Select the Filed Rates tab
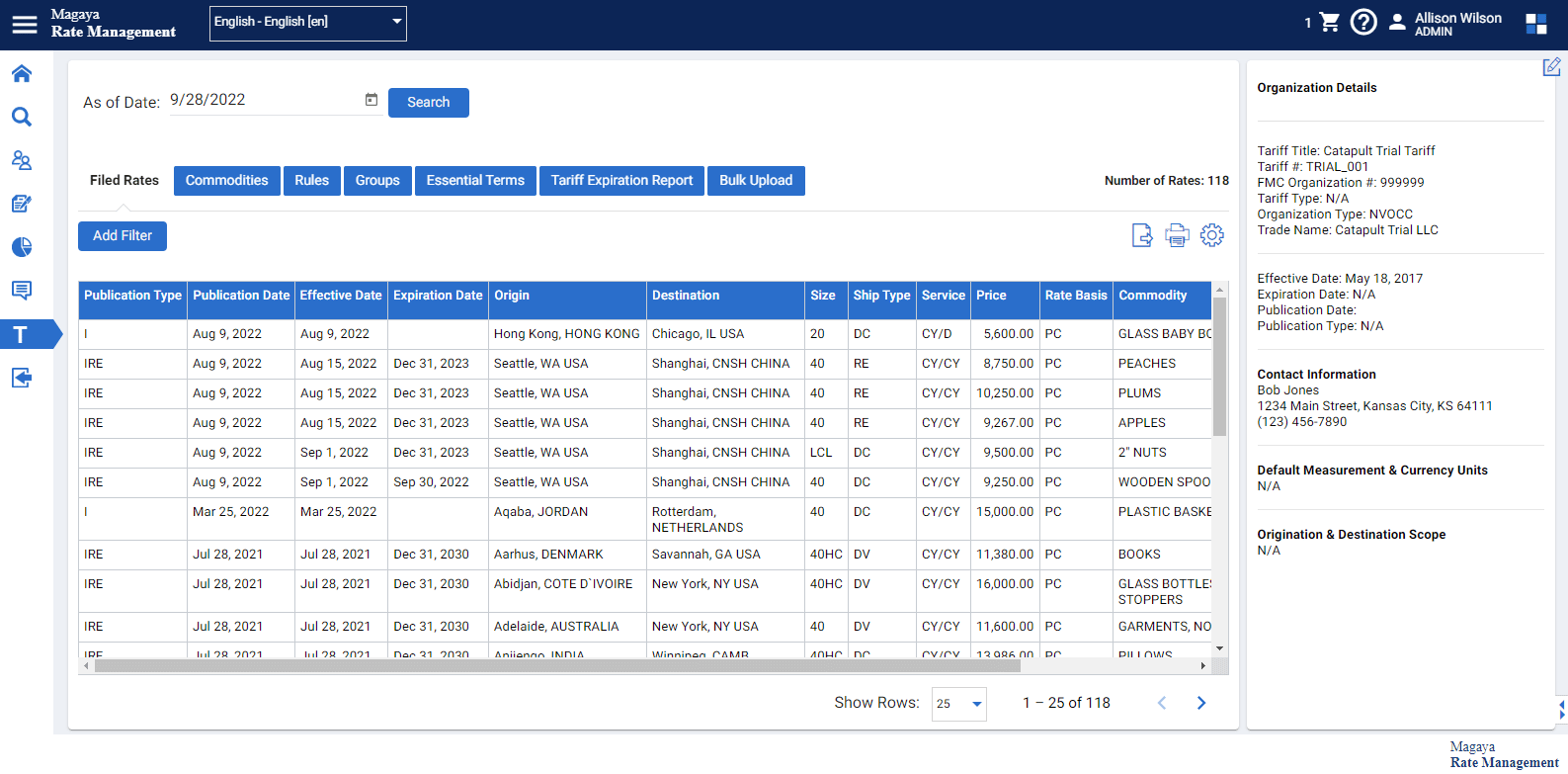 click(124, 180)
